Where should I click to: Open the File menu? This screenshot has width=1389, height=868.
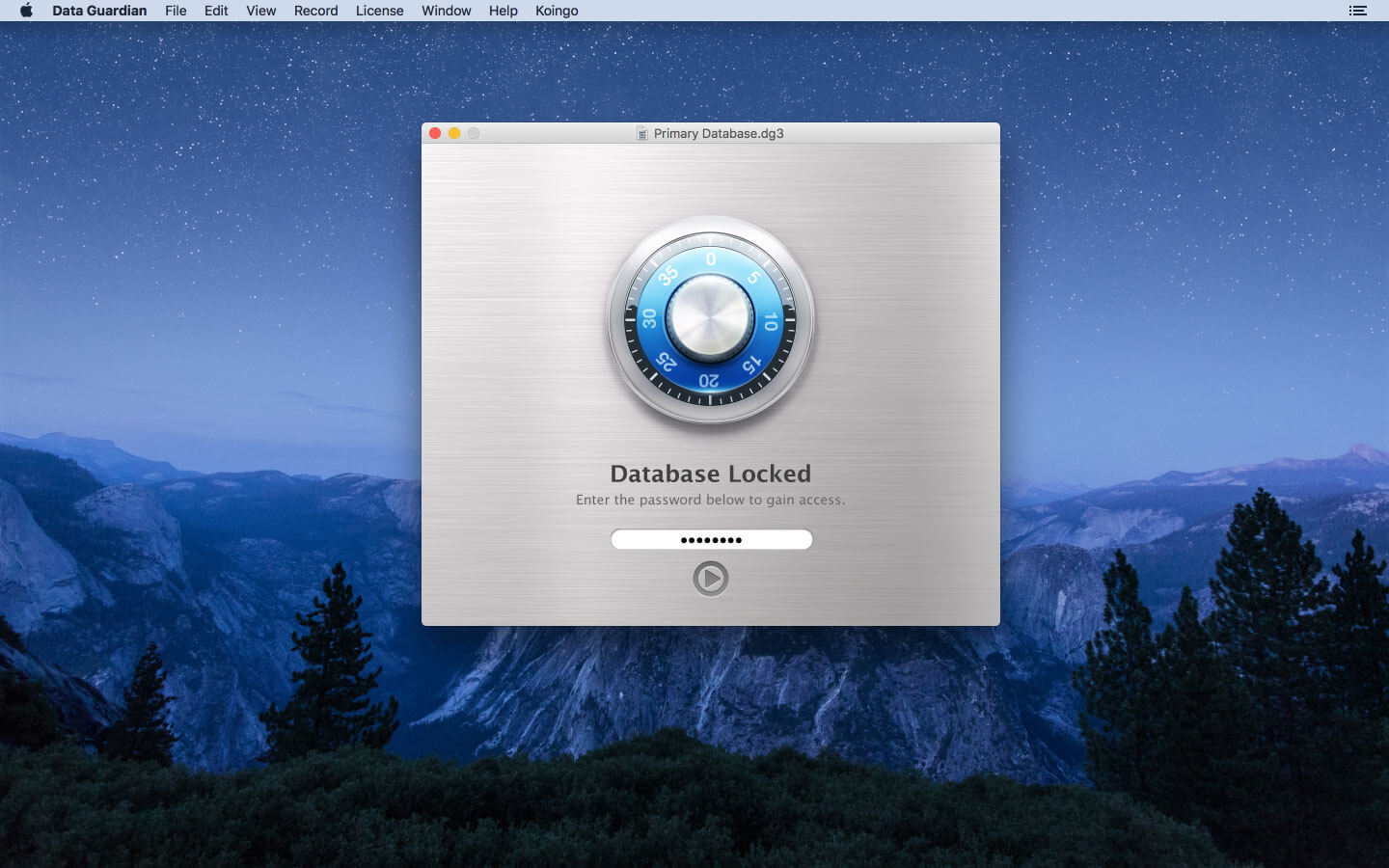[176, 11]
